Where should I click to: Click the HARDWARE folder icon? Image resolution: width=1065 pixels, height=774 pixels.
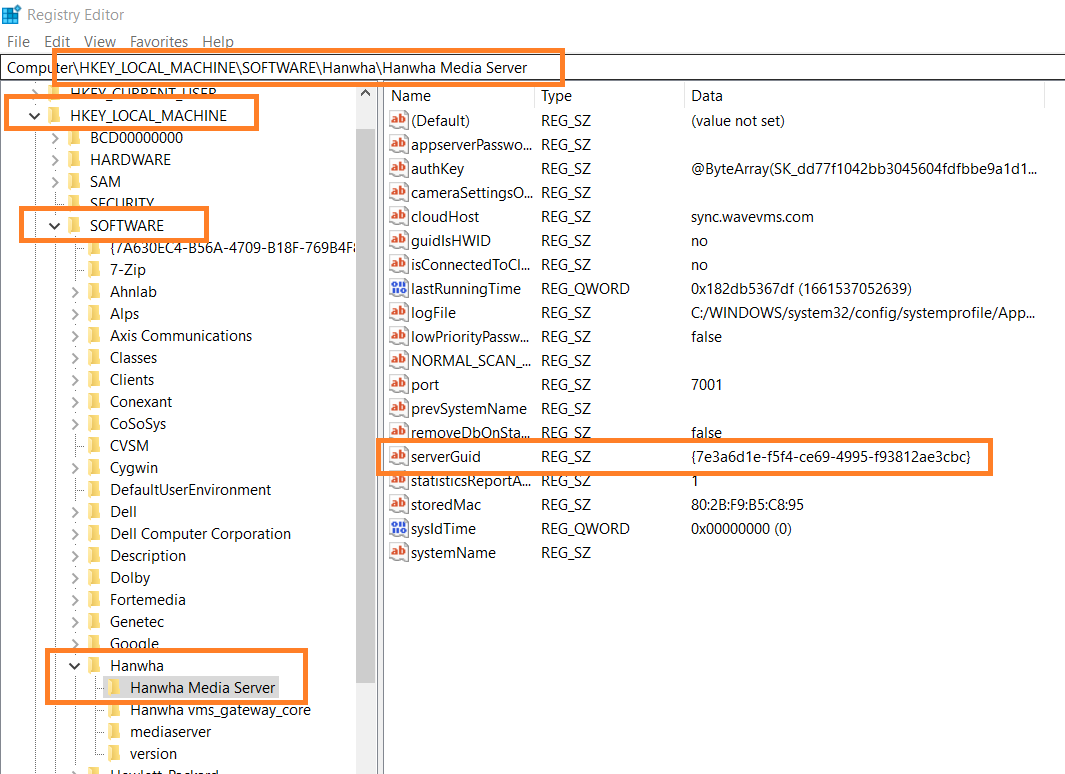point(75,160)
